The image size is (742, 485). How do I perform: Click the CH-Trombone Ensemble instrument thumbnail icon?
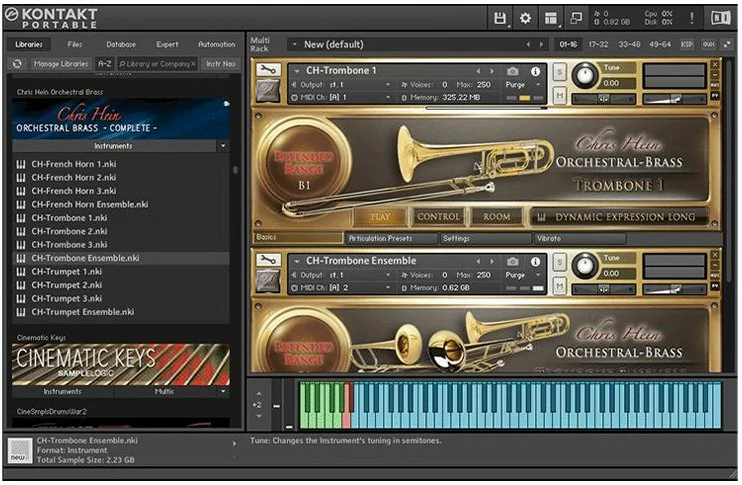[x=268, y=281]
